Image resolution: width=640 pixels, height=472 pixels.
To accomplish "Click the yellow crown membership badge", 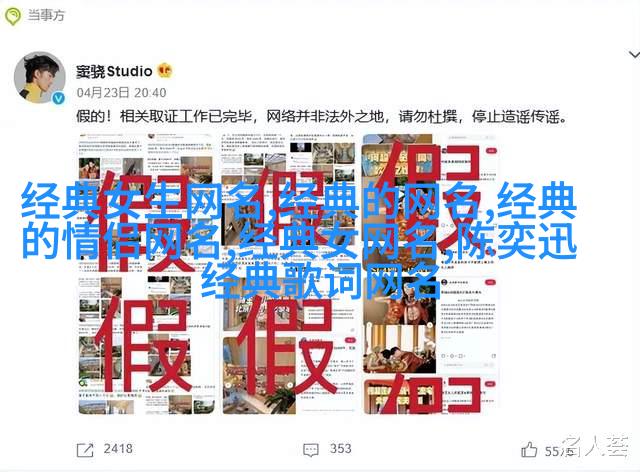I will pyautogui.click(x=165, y=71).
